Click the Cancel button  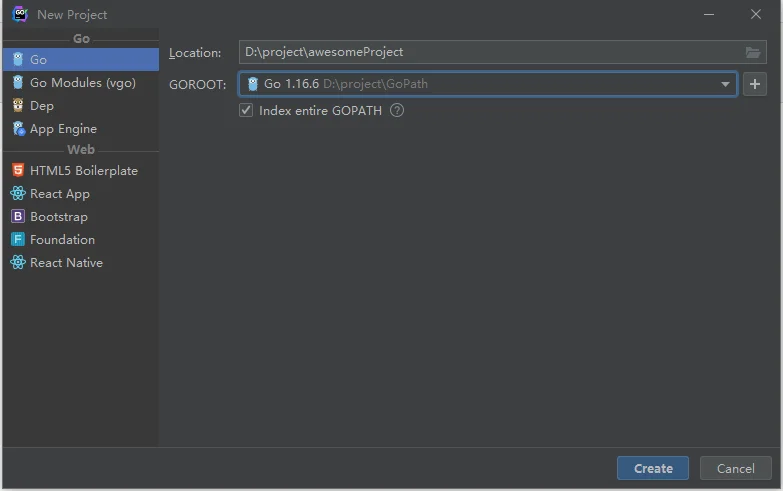[736, 468]
